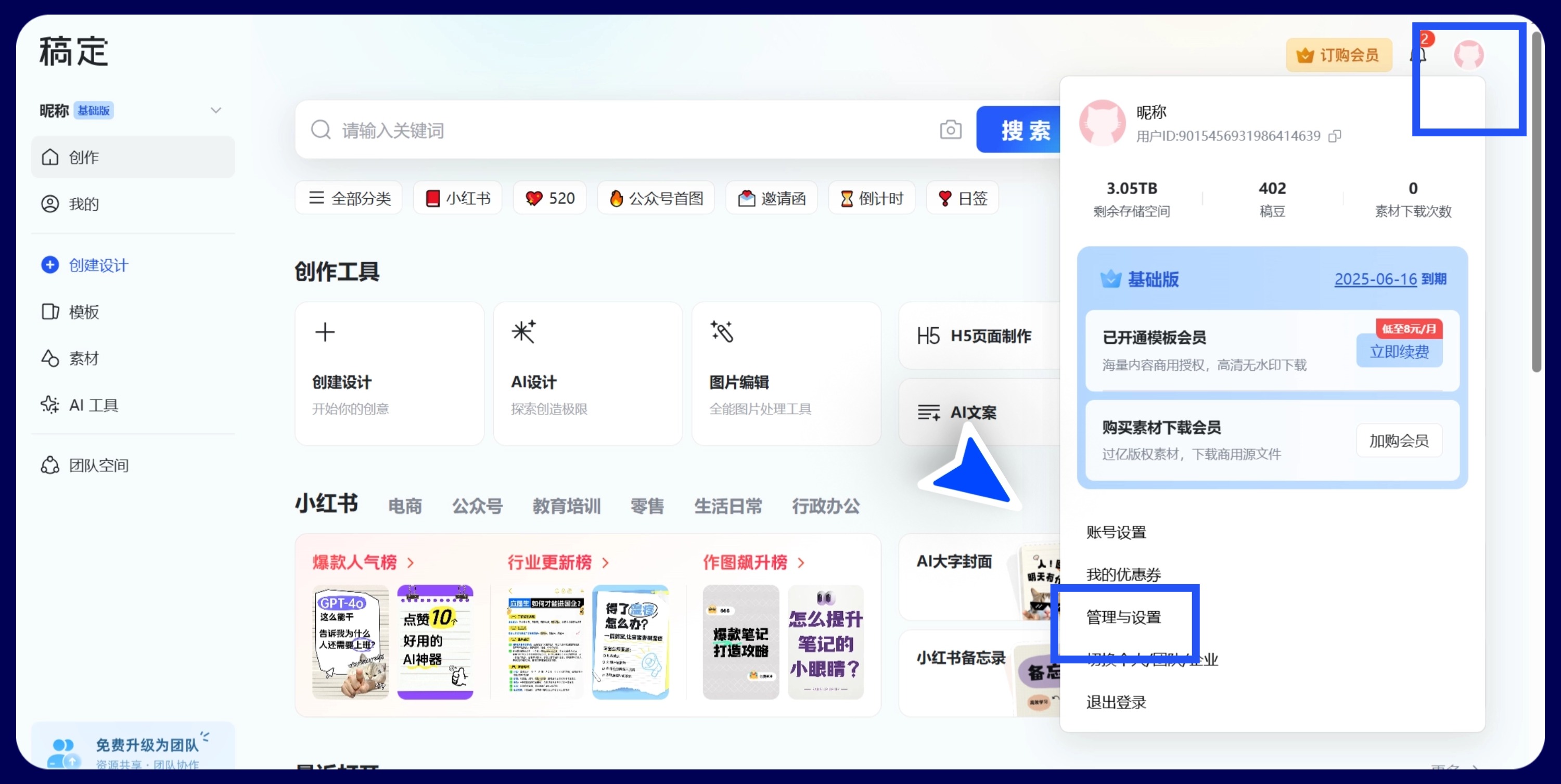Viewport: 1561px width, 784px height.
Task: Open the 2025-06-16 到期 link
Action: 1390,279
